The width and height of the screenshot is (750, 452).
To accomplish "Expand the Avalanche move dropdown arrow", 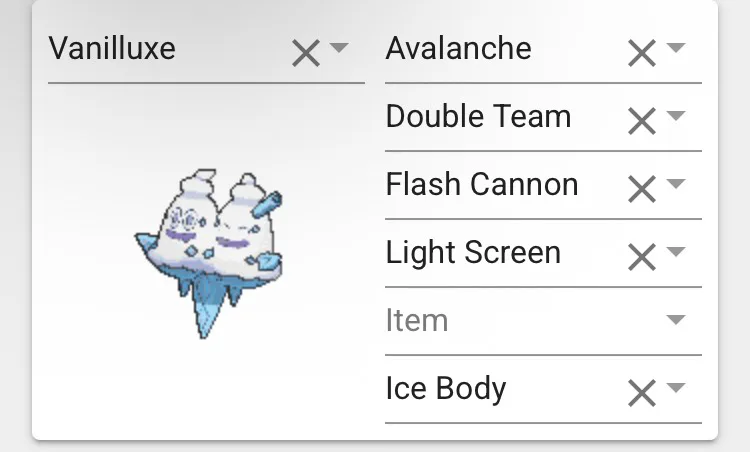I will (676, 48).
